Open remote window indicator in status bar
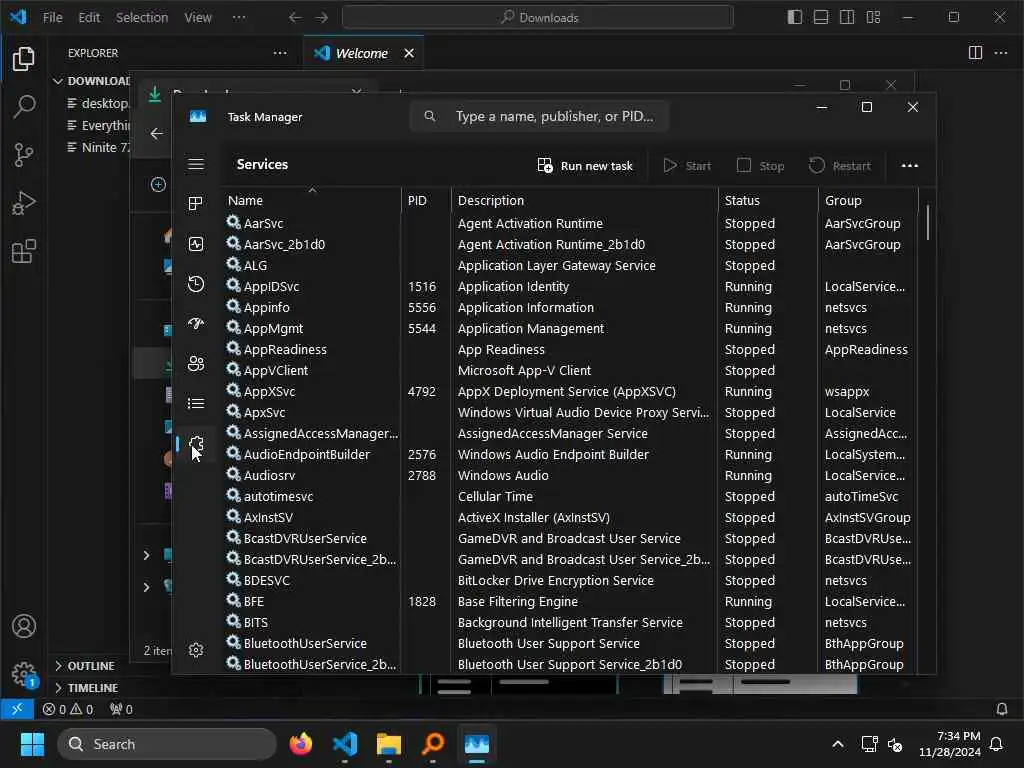Image resolution: width=1024 pixels, height=768 pixels. (x=17, y=709)
